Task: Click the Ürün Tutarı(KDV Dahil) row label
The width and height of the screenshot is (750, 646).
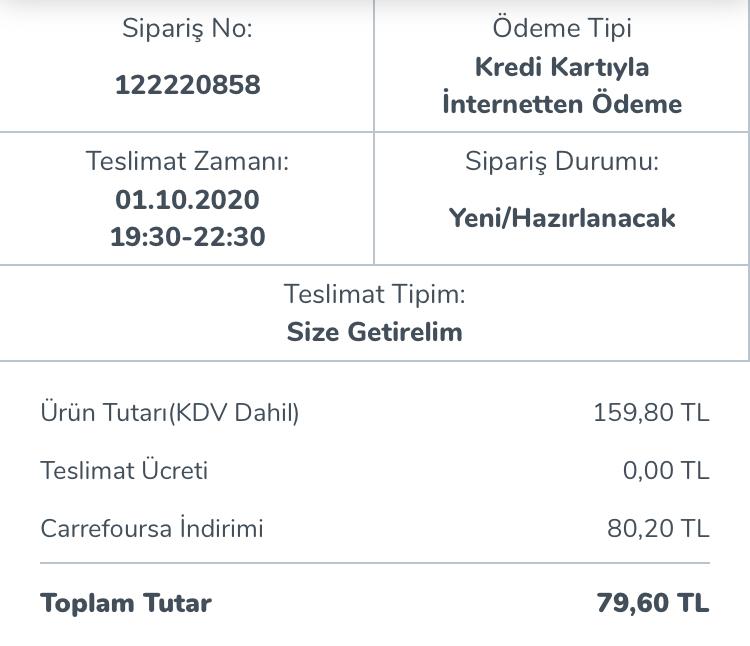Action: [x=170, y=413]
